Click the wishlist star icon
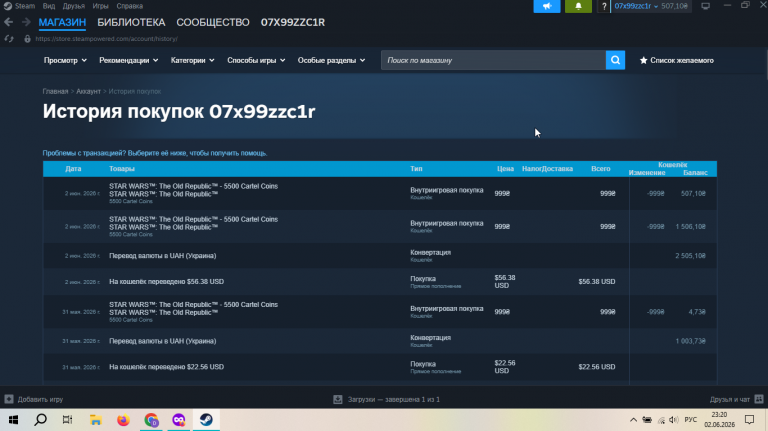This screenshot has width=768, height=431. point(644,60)
